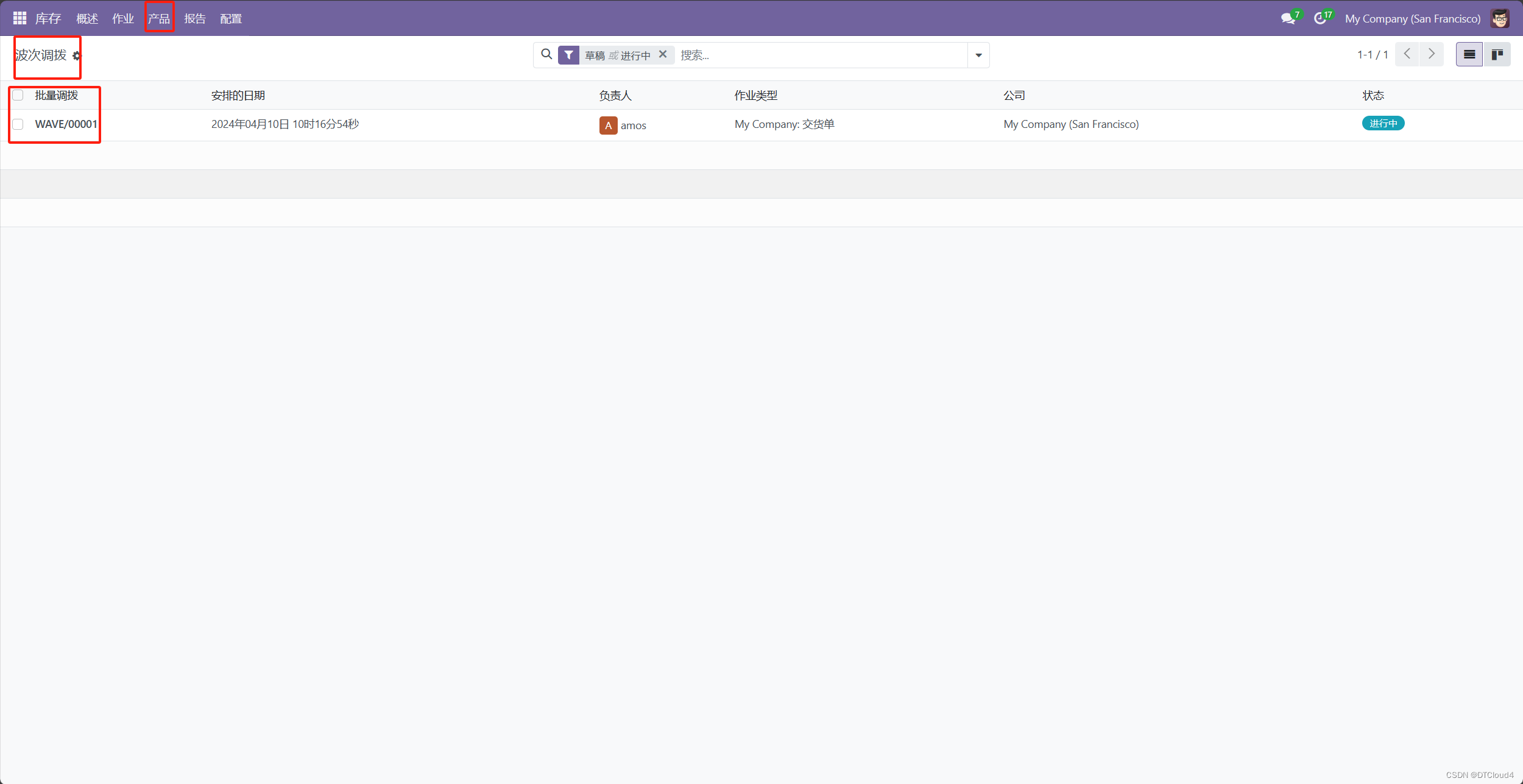Image resolution: width=1523 pixels, height=784 pixels.
Task: Toggle the select-all header checkbox
Action: pyautogui.click(x=18, y=95)
